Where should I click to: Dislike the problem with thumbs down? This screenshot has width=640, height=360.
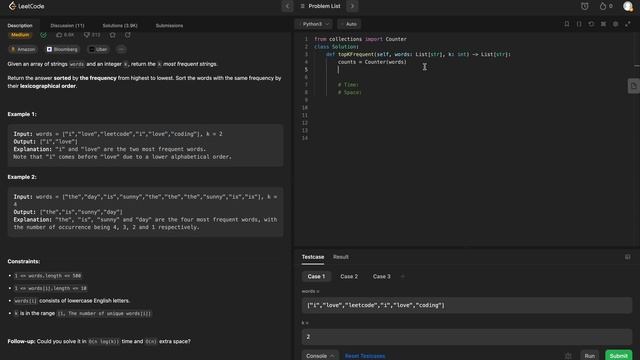point(92,35)
